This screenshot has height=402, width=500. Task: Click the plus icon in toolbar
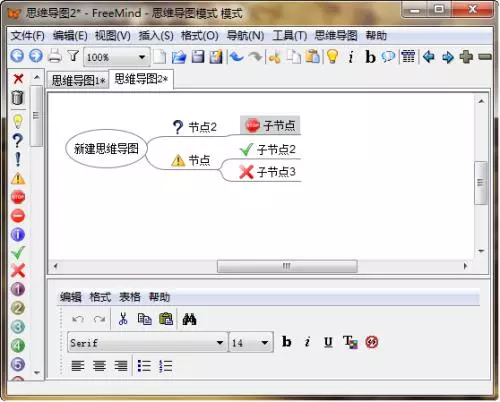[x=466, y=57]
